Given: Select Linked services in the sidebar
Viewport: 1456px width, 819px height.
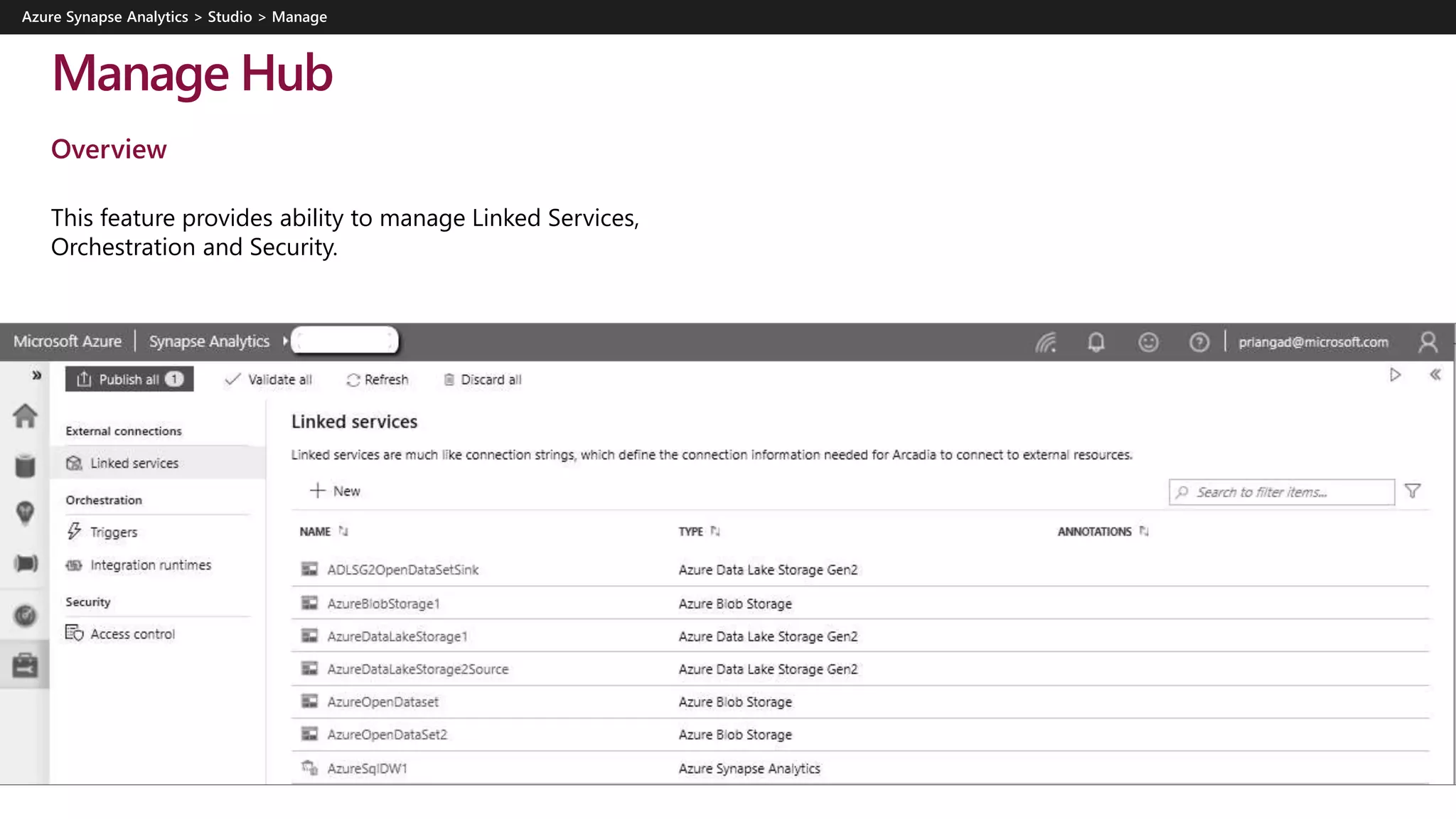Looking at the screenshot, I should [158, 463].
